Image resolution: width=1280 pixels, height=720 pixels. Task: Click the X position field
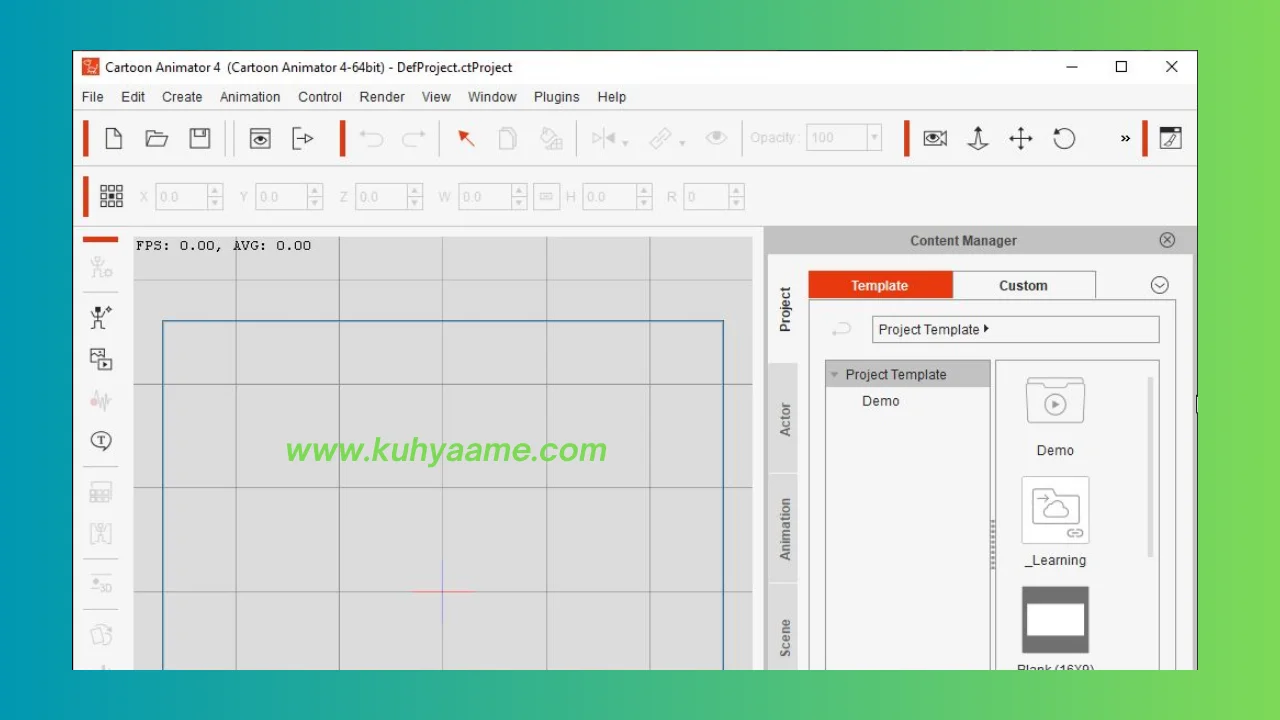point(181,197)
